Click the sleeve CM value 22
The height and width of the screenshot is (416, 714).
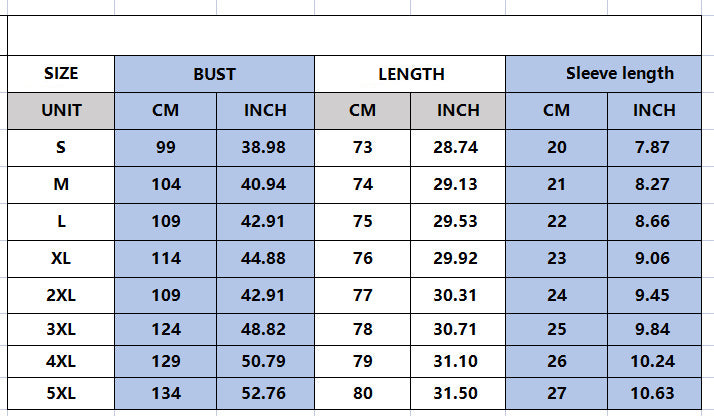point(556,222)
